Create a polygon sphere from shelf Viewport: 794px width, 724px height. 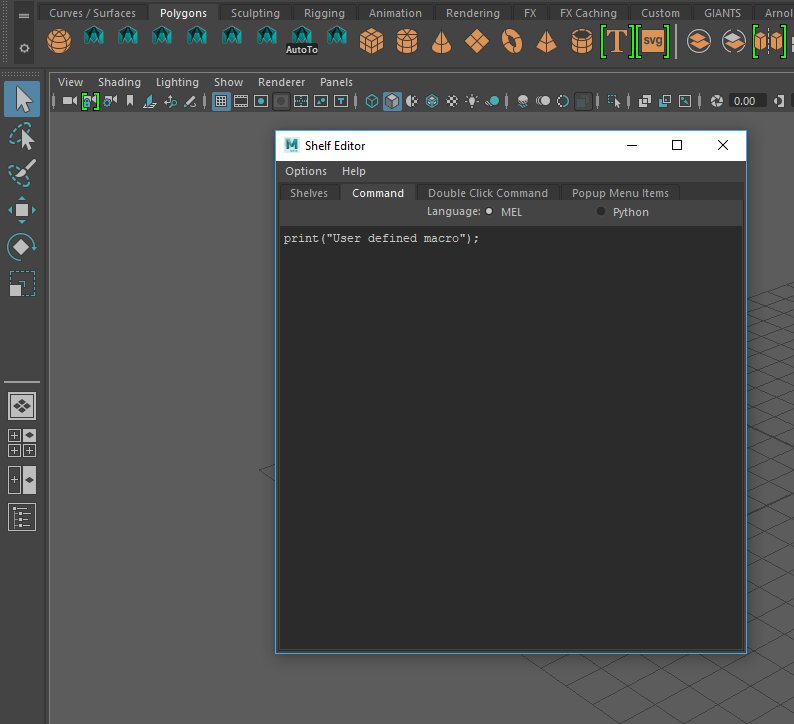click(x=59, y=42)
